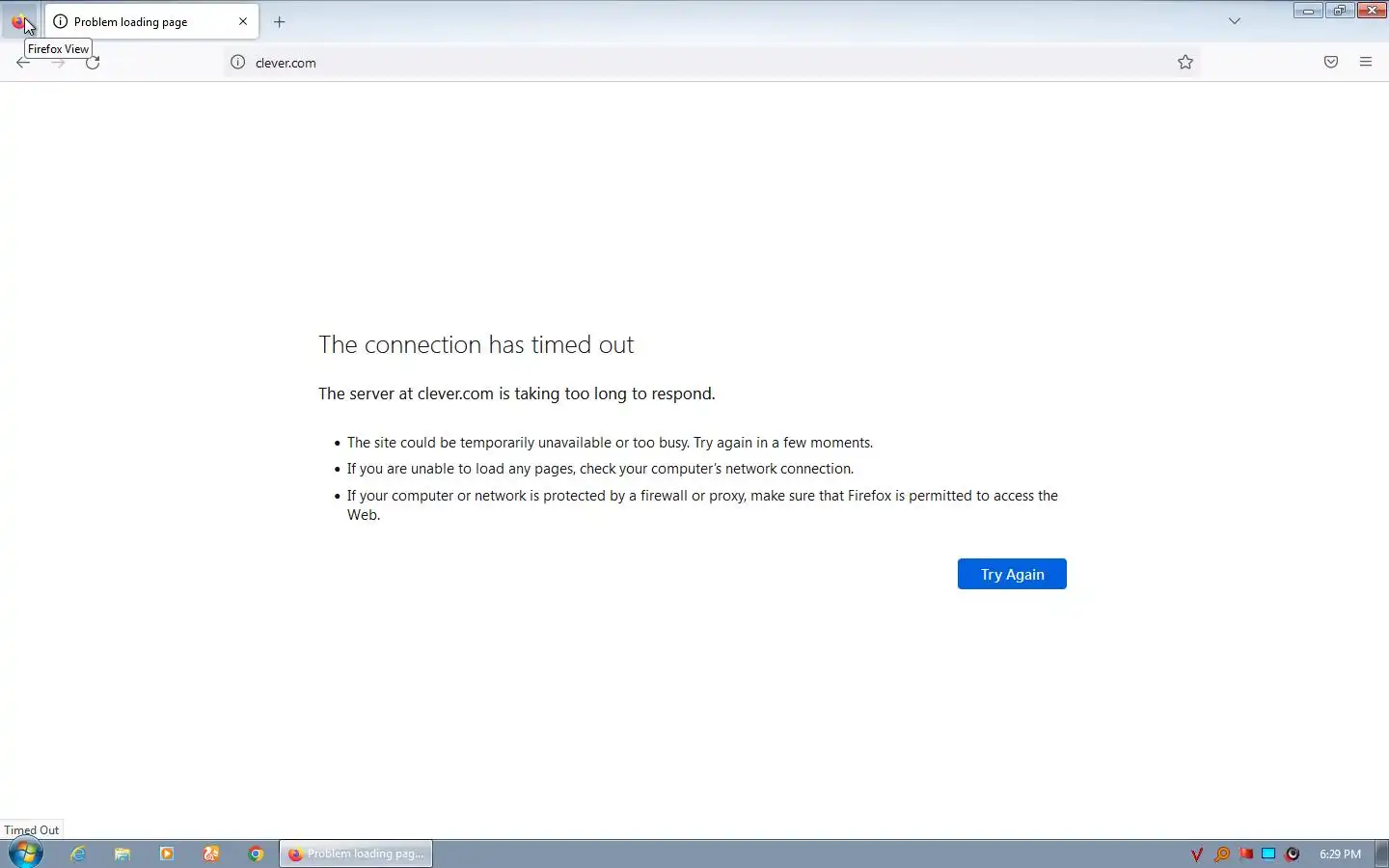This screenshot has height=868, width=1389.
Task: Click the Show desktop strip
Action: click(x=1381, y=854)
